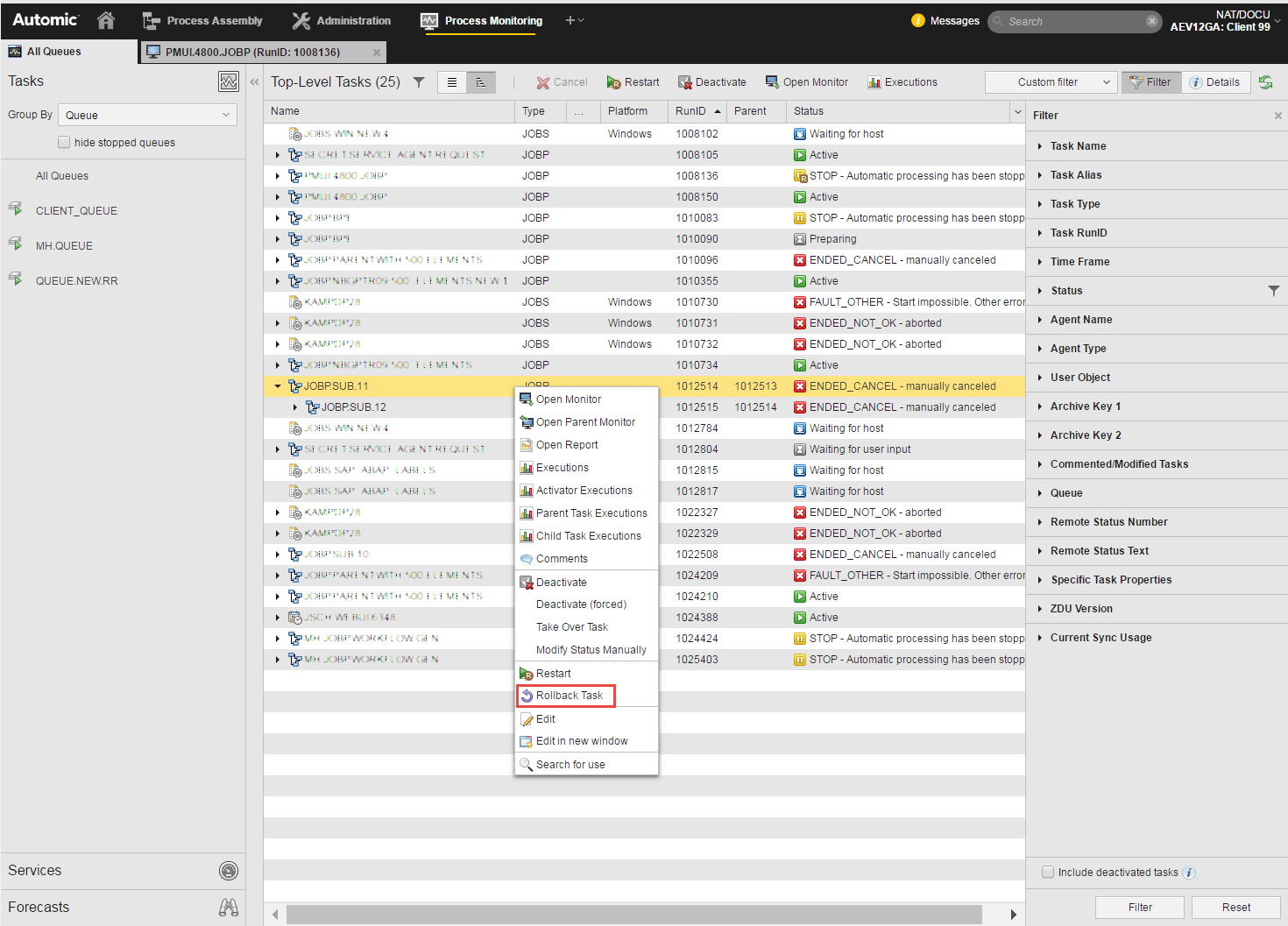Switch to the Process Assembly perspective
The height and width of the screenshot is (926, 1288).
click(x=202, y=20)
